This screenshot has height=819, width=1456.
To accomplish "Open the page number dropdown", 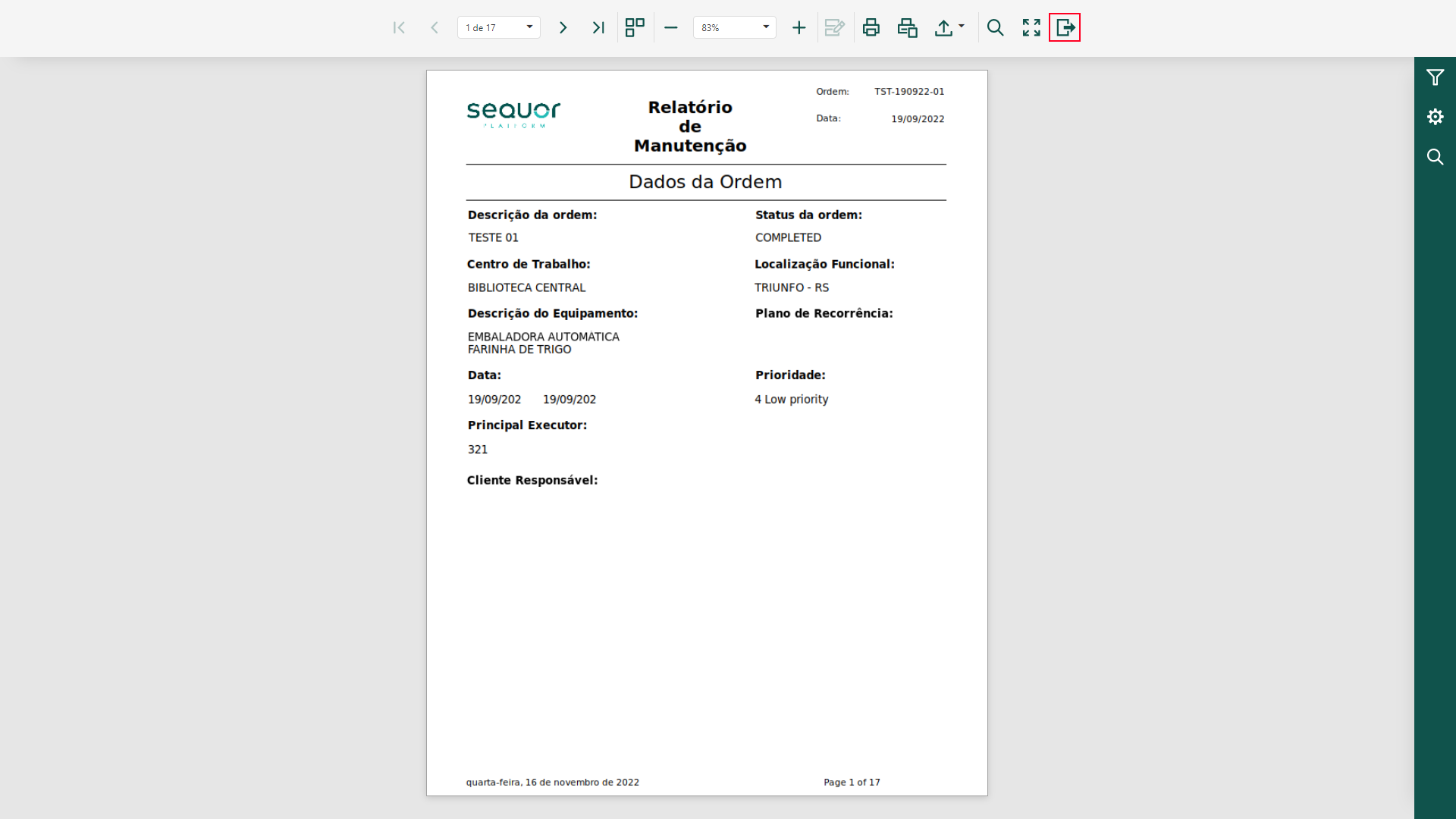I will click(499, 28).
